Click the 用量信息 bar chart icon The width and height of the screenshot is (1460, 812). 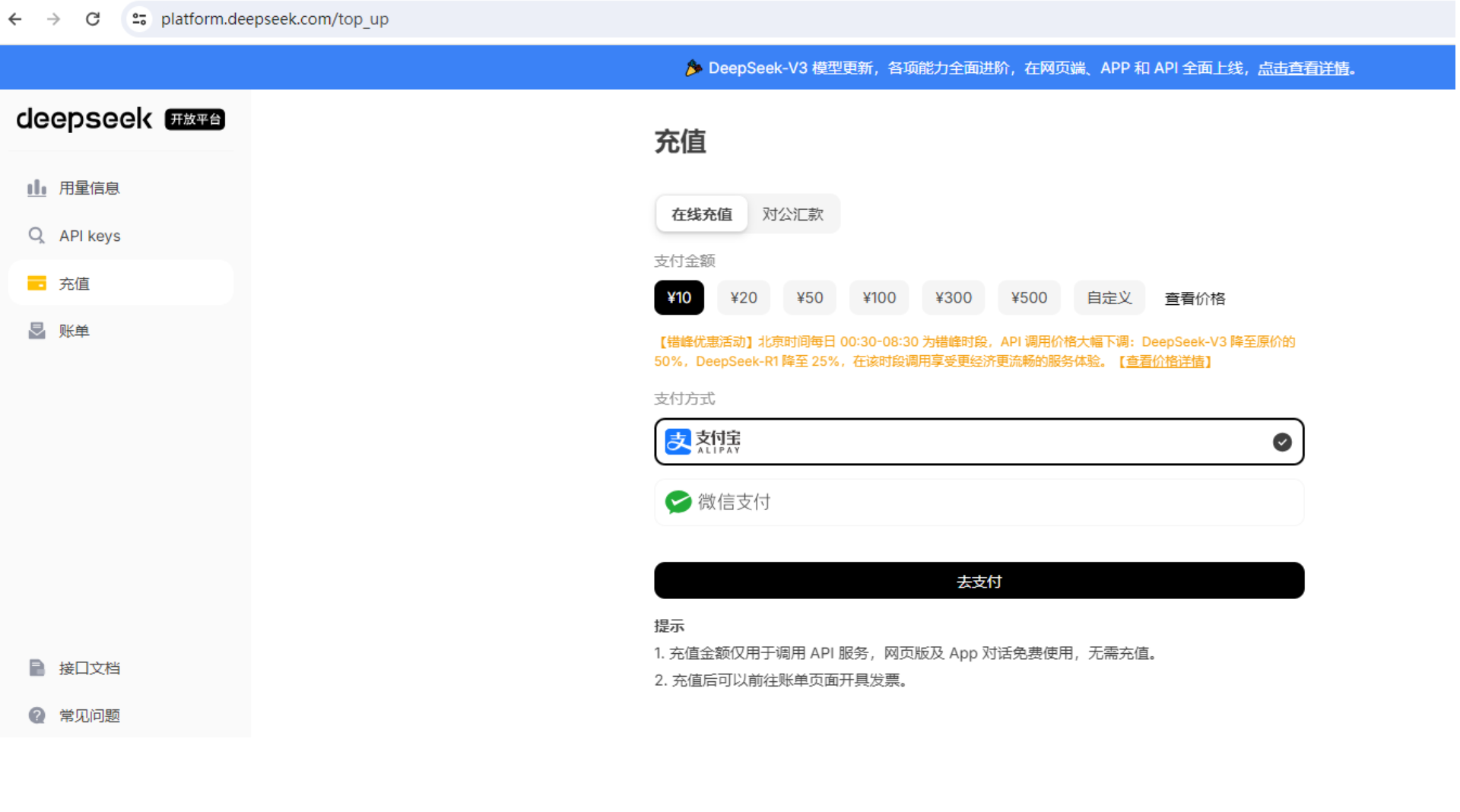(x=36, y=188)
